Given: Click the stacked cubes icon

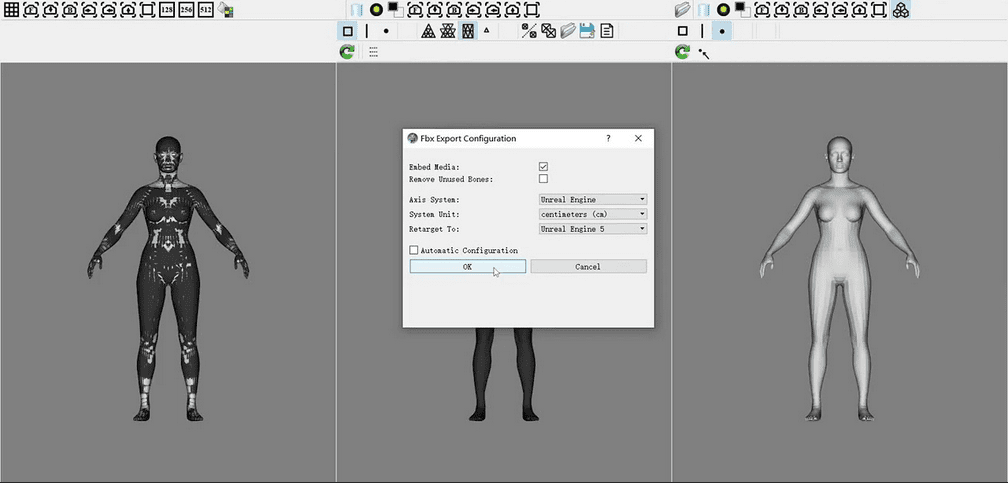Looking at the screenshot, I should click(901, 10).
